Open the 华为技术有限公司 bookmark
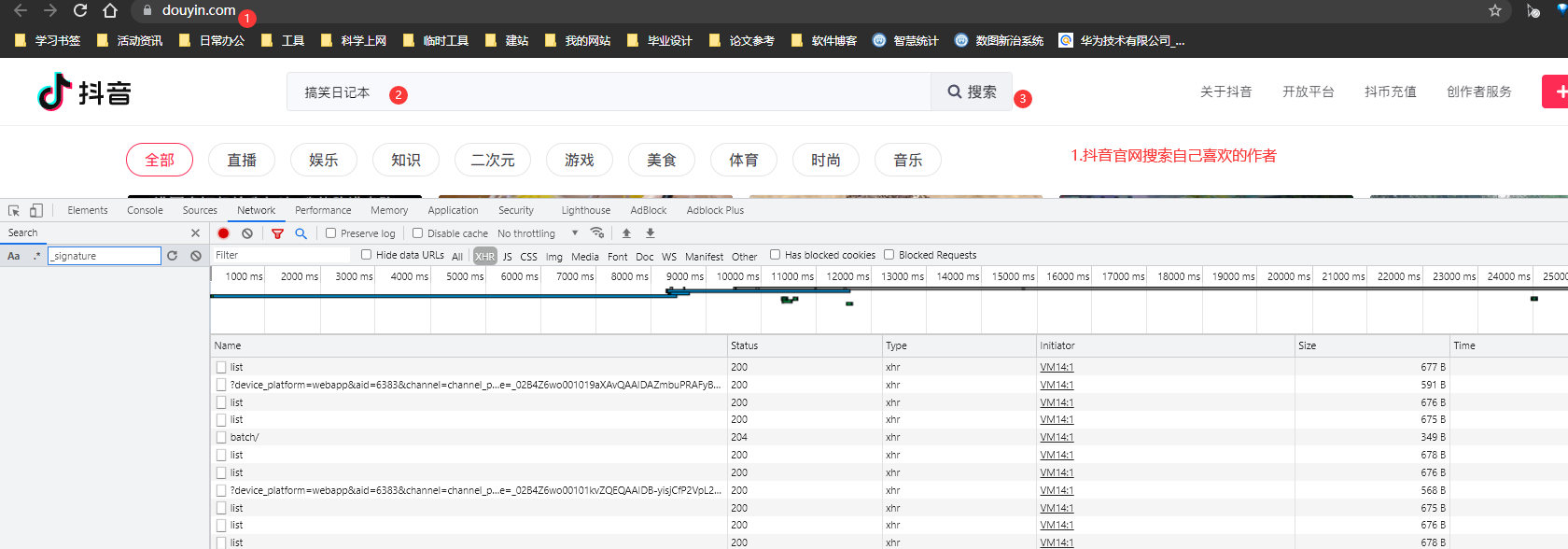Screen dimensions: 1568x549 click(x=1122, y=40)
